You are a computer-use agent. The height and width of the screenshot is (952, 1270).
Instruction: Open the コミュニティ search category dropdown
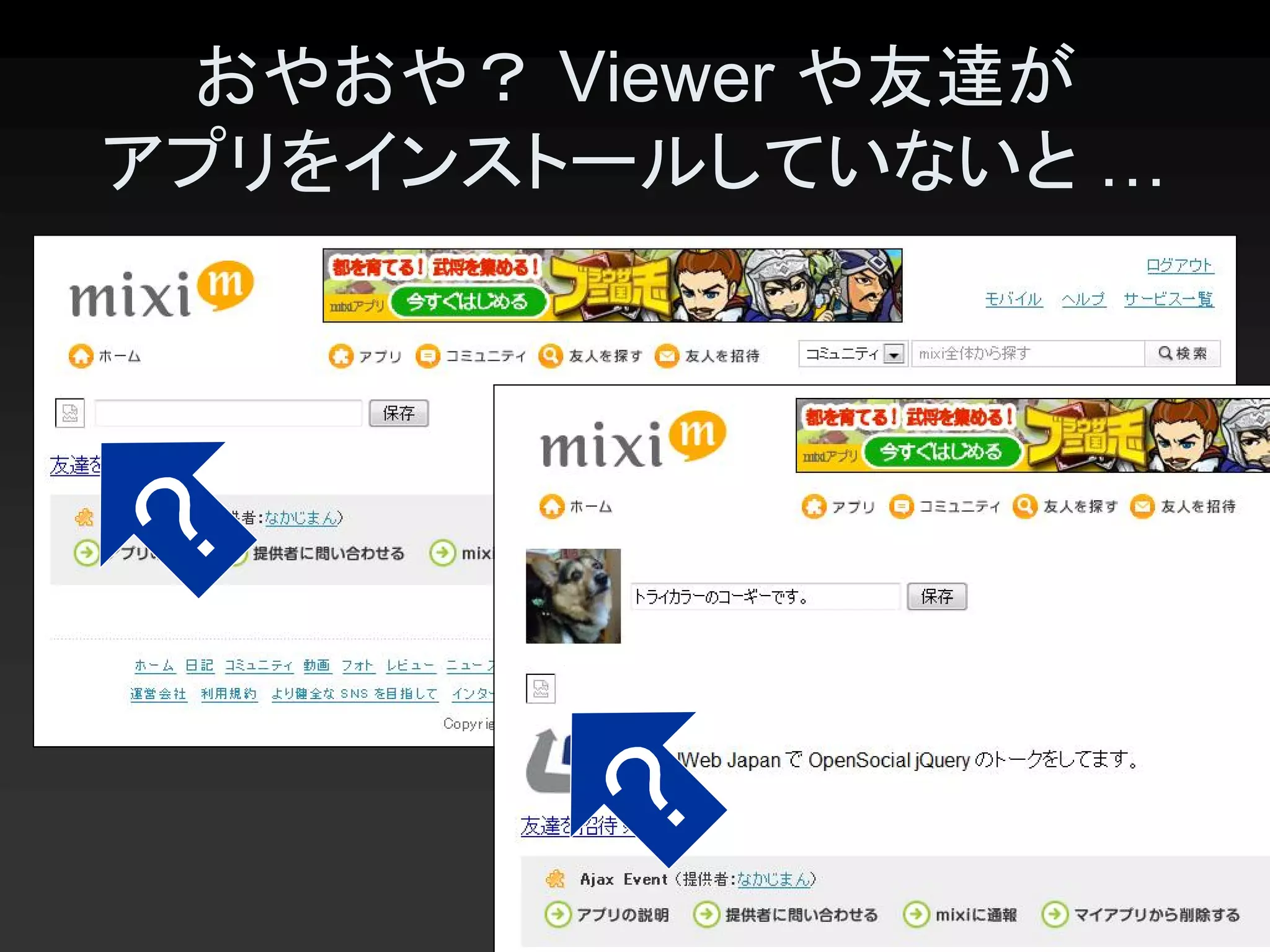pos(853,354)
